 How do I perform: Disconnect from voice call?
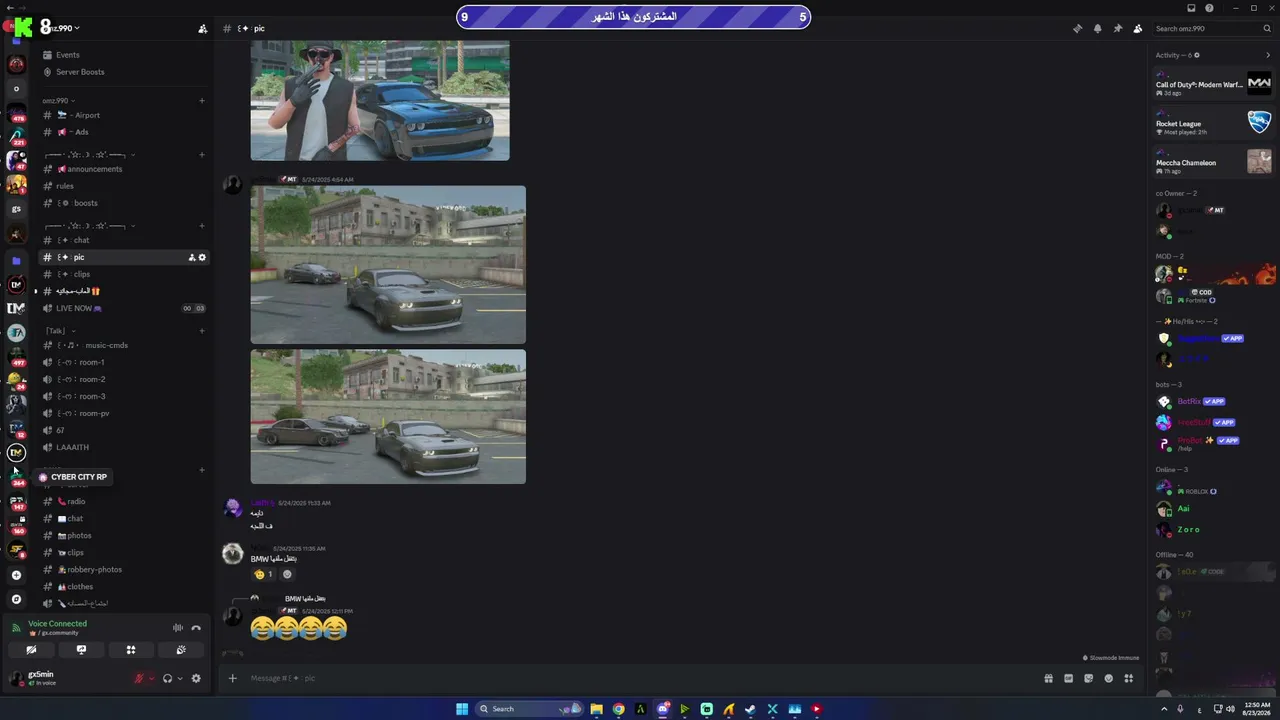[x=196, y=628]
